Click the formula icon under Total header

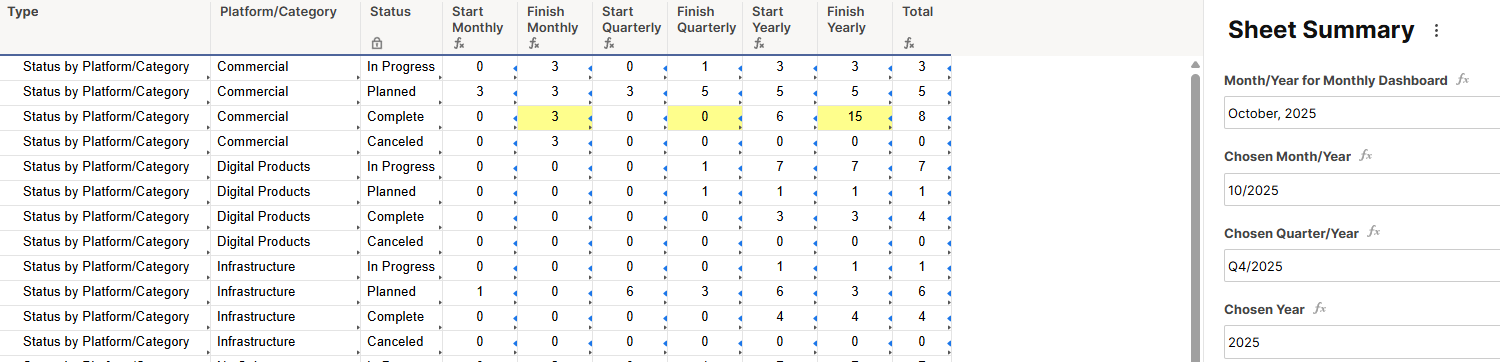pyautogui.click(x=909, y=44)
